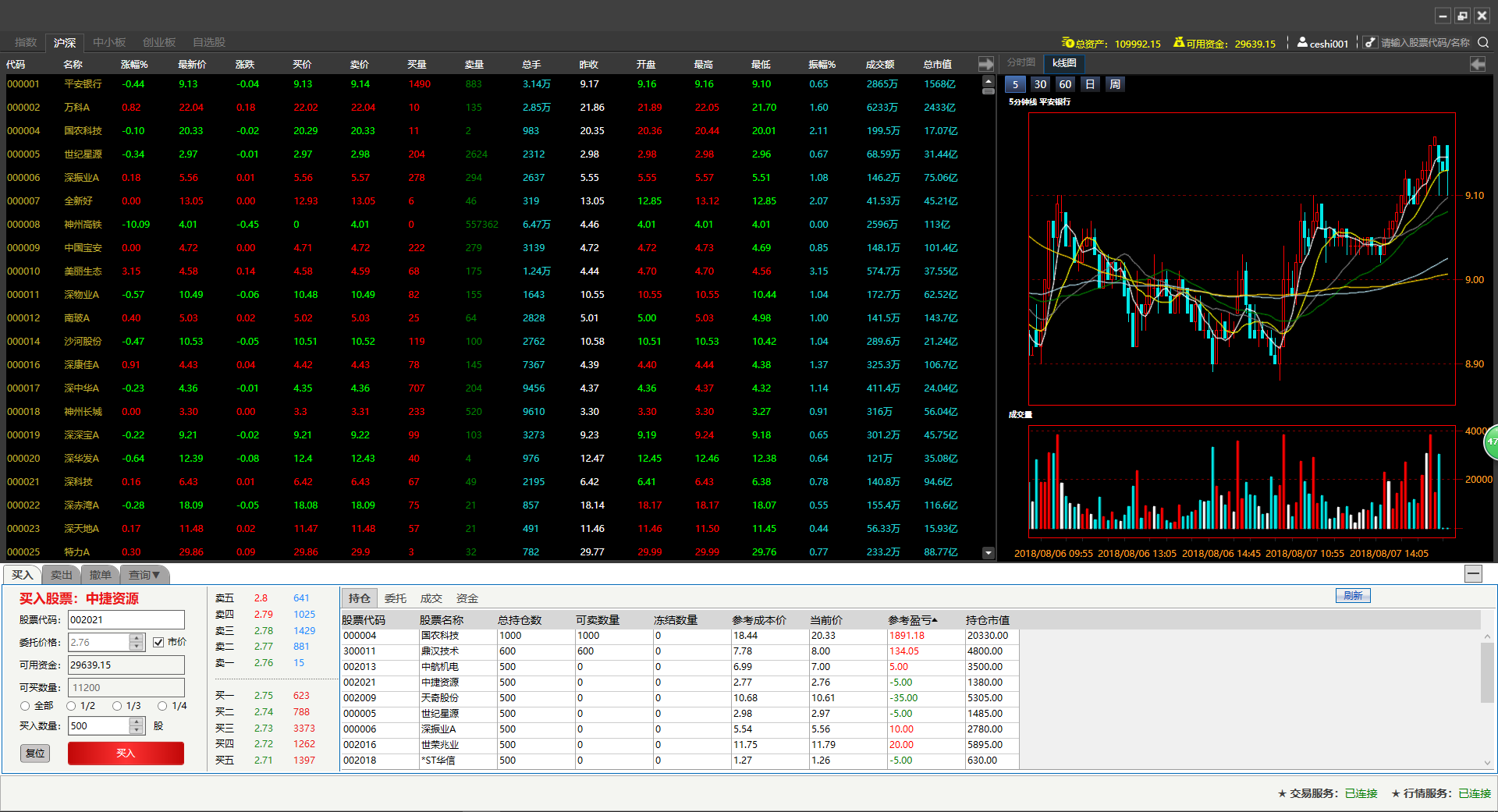Decrease the 委托价格 with down spinner

[x=137, y=647]
